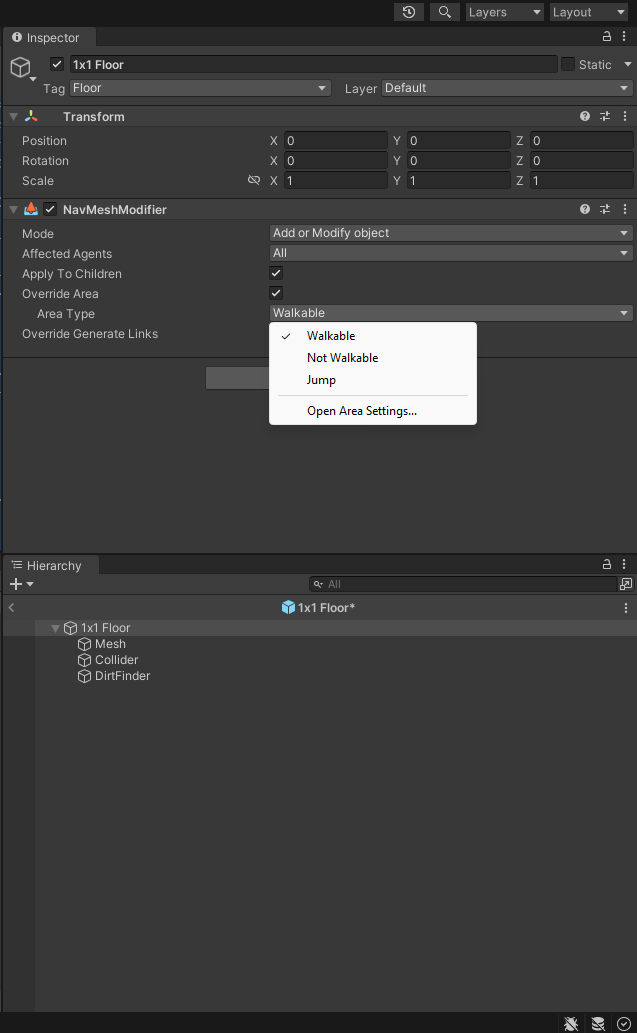The height and width of the screenshot is (1033, 637).
Task: Toggle Override Area checkbox
Action: point(276,293)
